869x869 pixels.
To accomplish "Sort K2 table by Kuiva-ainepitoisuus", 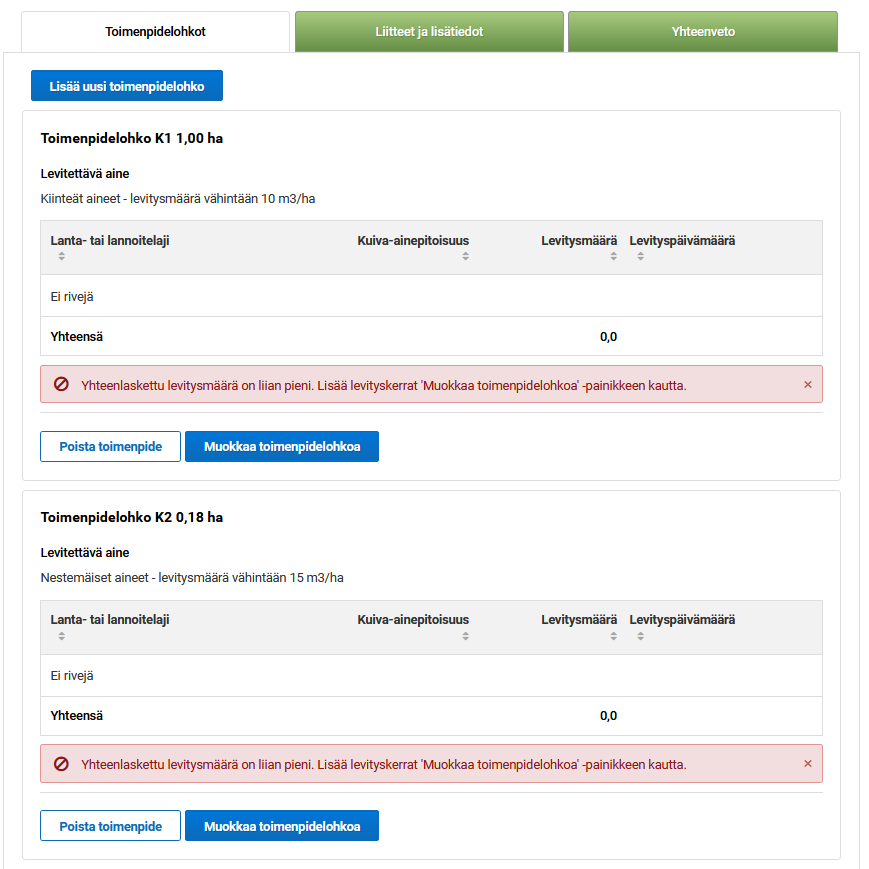I will point(413,620).
